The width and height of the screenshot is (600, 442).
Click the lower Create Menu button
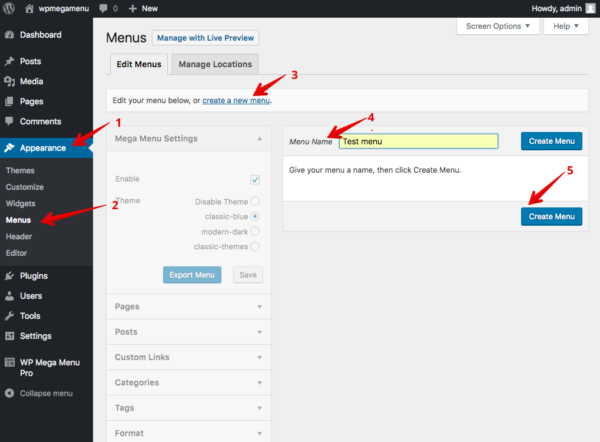coord(551,217)
